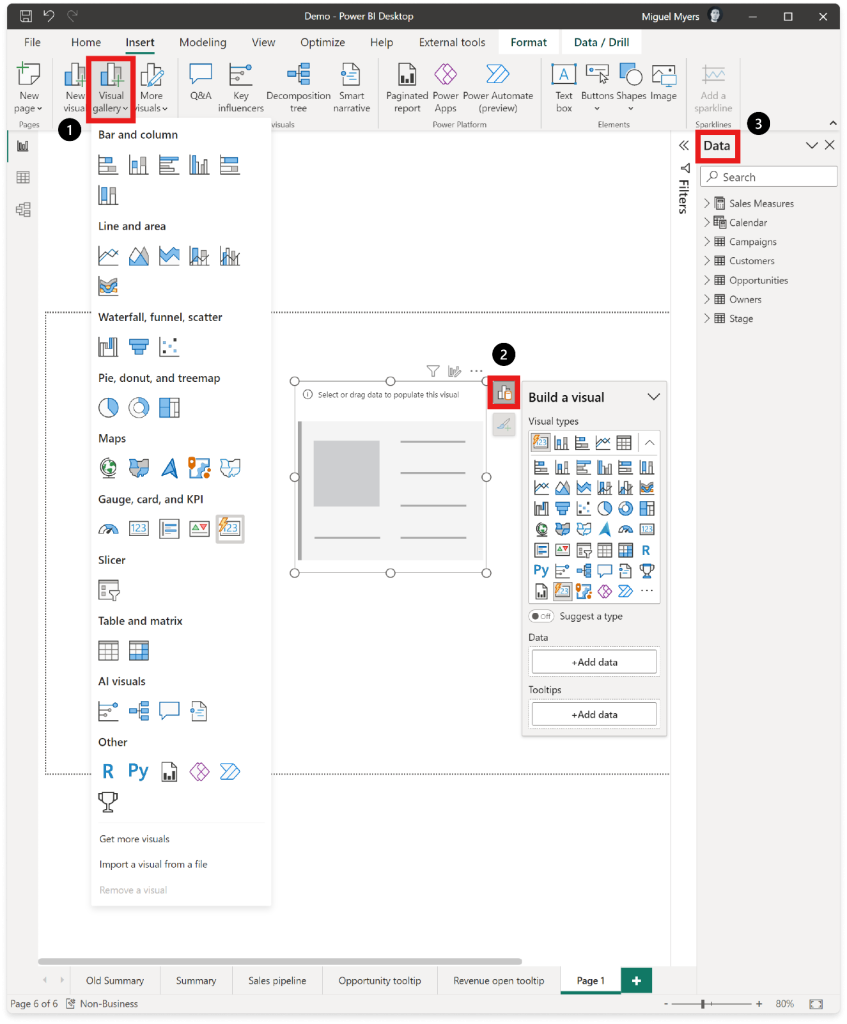The height and width of the screenshot is (1024, 847).
Task: Click Import a visual from a file
Action: [153, 864]
